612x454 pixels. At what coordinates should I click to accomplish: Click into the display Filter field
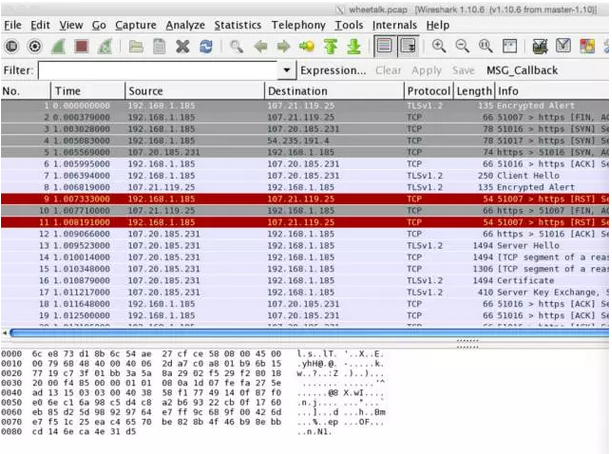click(158, 70)
